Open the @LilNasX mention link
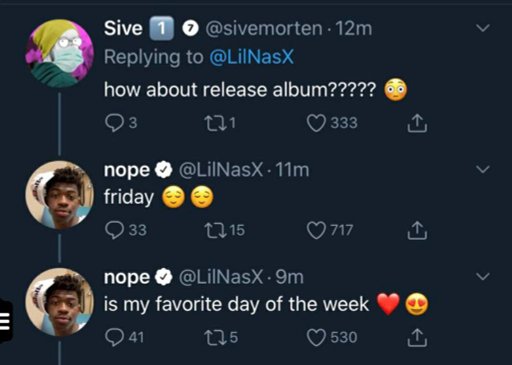 [252, 57]
